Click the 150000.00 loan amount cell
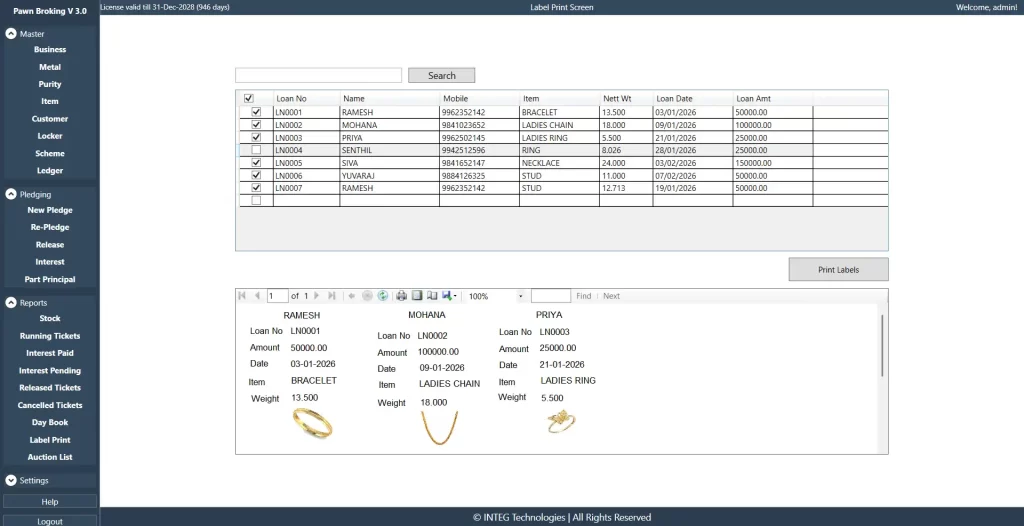This screenshot has width=1024, height=526. (773, 163)
